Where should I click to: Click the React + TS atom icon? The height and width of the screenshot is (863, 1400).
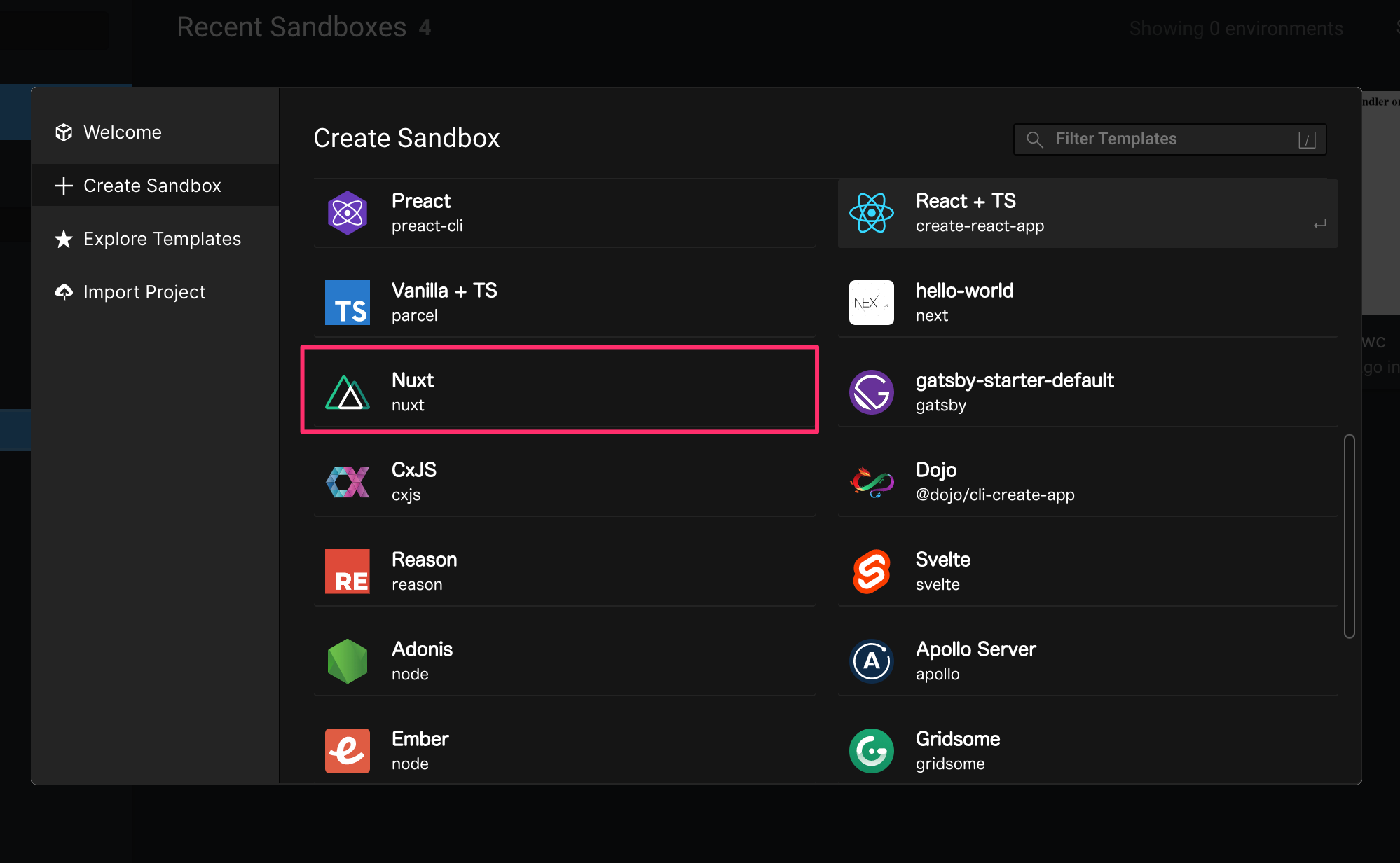point(871,212)
